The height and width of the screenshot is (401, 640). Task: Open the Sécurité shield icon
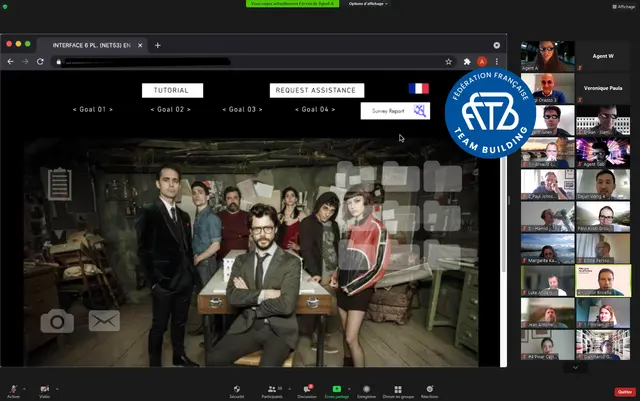[x=237, y=391]
